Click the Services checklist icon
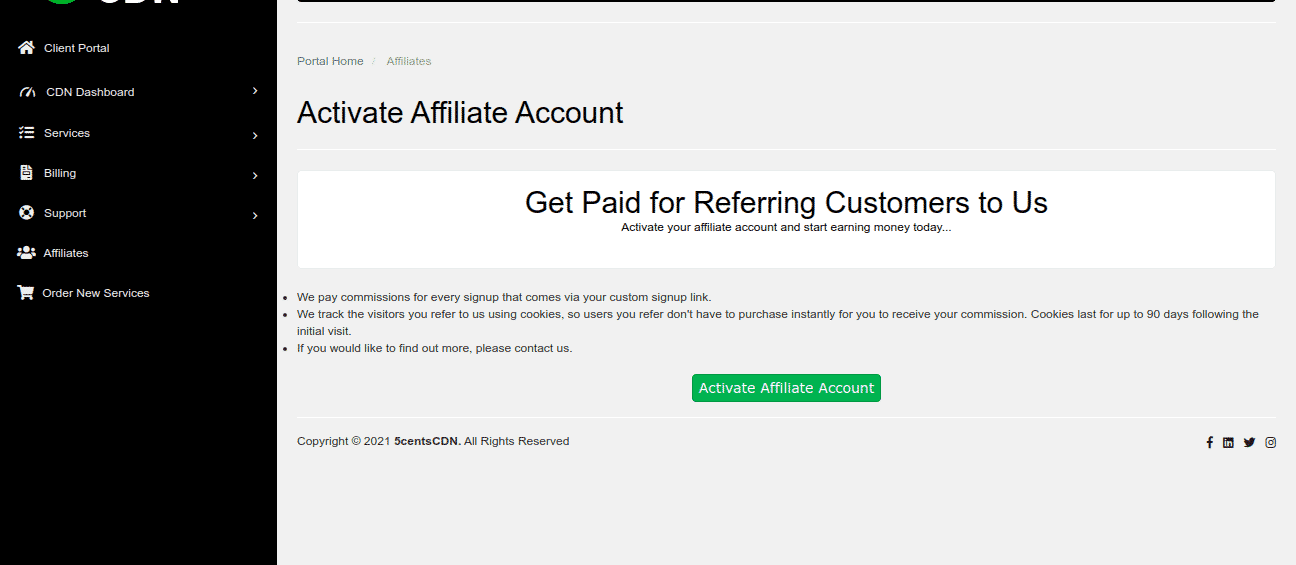The height and width of the screenshot is (565, 1296). (26, 132)
